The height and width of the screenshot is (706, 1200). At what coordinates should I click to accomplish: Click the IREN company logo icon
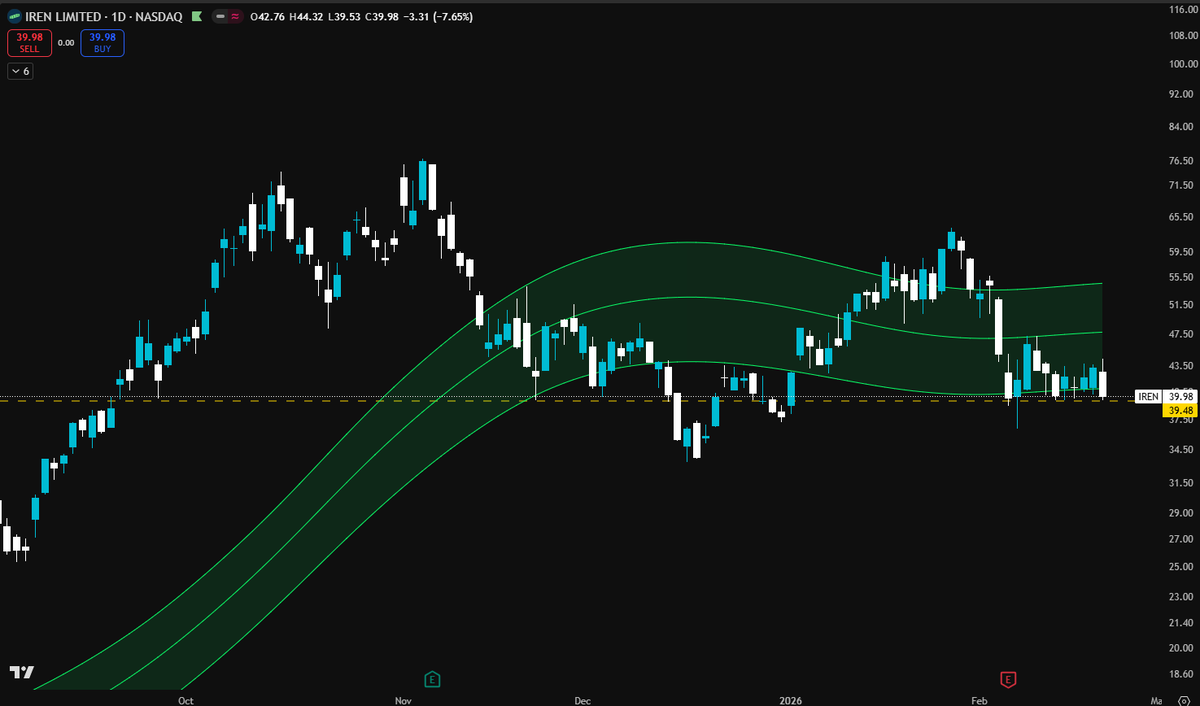[13, 17]
